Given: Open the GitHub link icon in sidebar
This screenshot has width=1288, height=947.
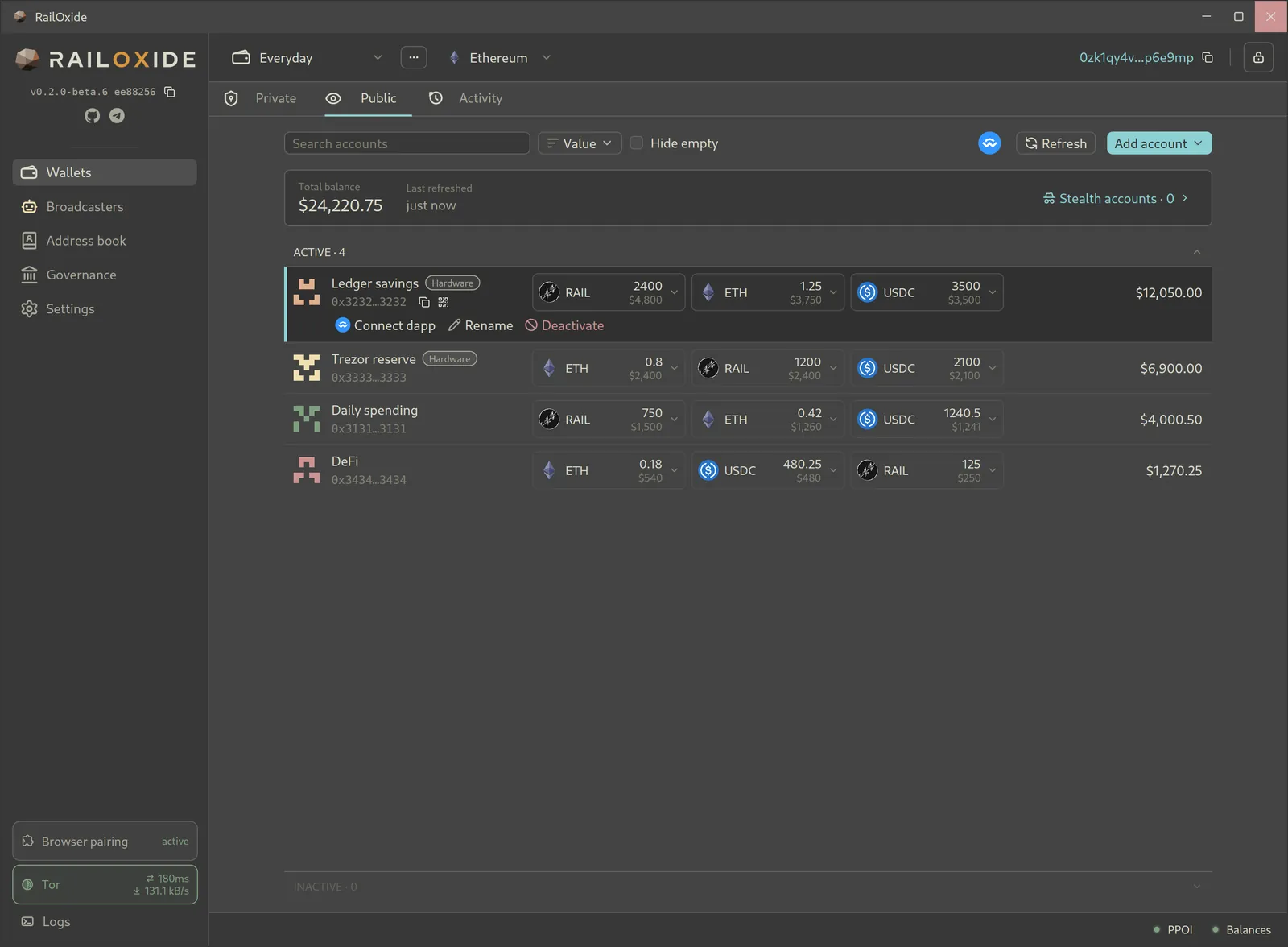Looking at the screenshot, I should (93, 116).
